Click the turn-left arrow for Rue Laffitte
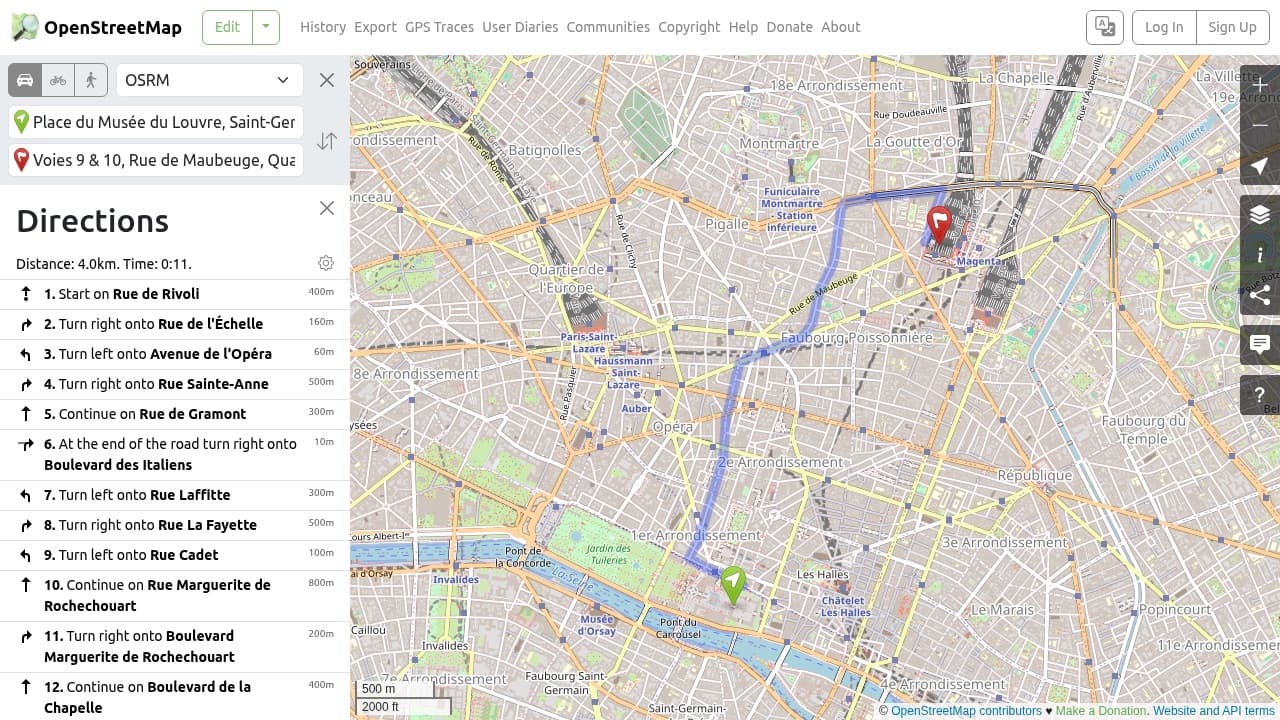This screenshot has width=1280, height=720. coord(26,495)
